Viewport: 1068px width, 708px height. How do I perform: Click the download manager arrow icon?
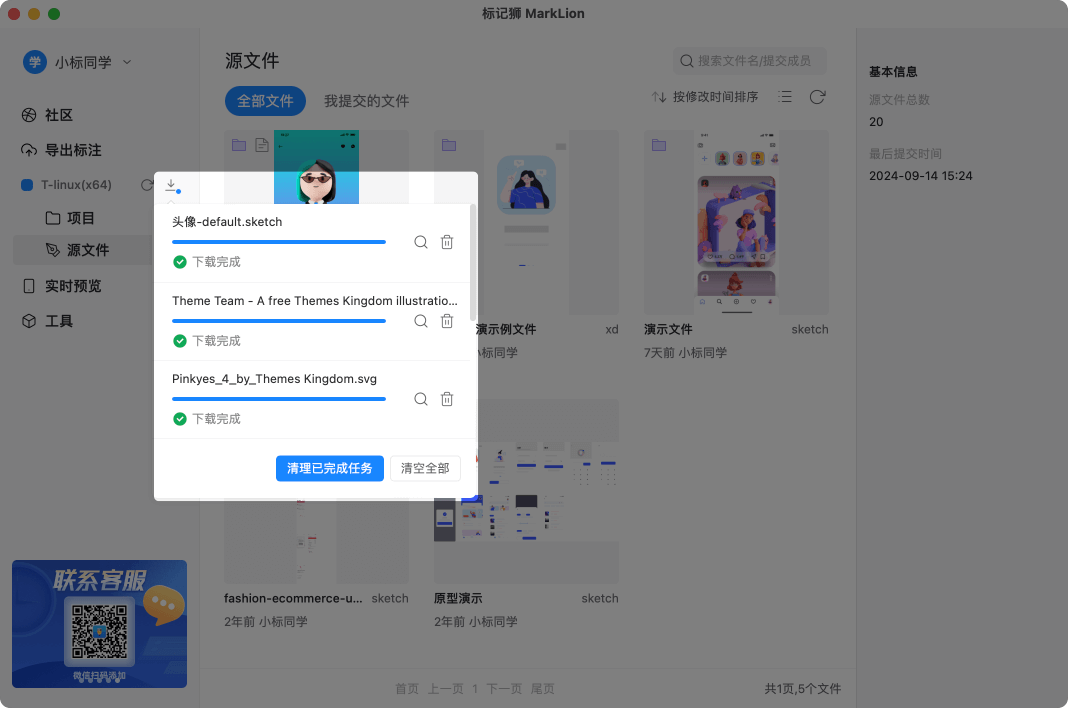coord(172,186)
